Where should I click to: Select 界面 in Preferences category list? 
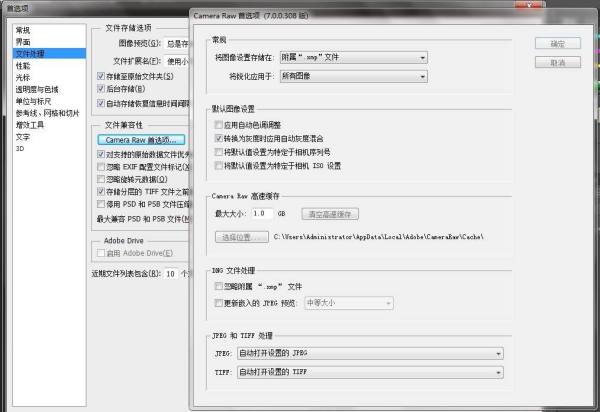(x=23, y=42)
